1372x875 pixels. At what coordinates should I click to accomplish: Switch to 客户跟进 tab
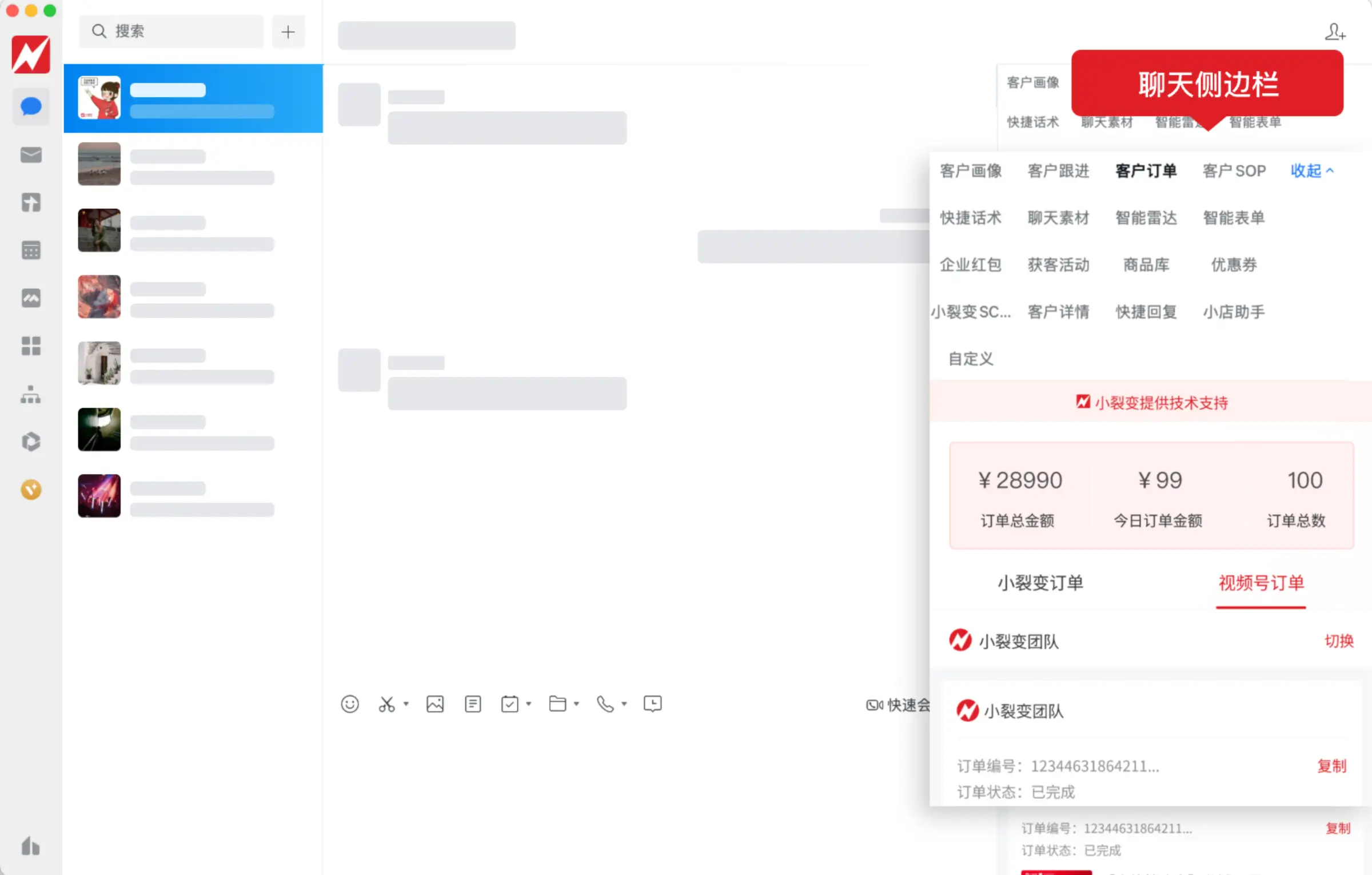click(1058, 170)
